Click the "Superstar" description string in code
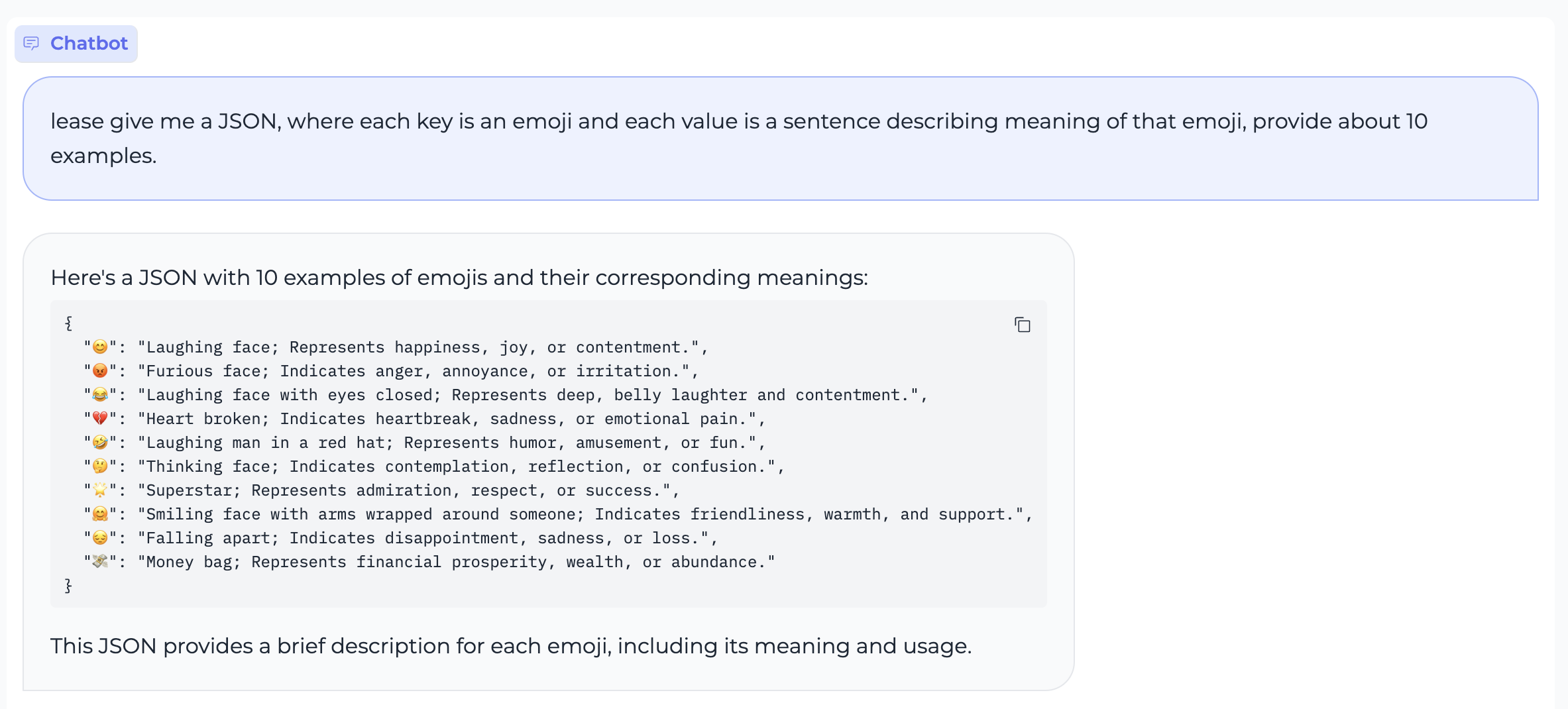This screenshot has height=709, width=1568. pyautogui.click(x=408, y=490)
